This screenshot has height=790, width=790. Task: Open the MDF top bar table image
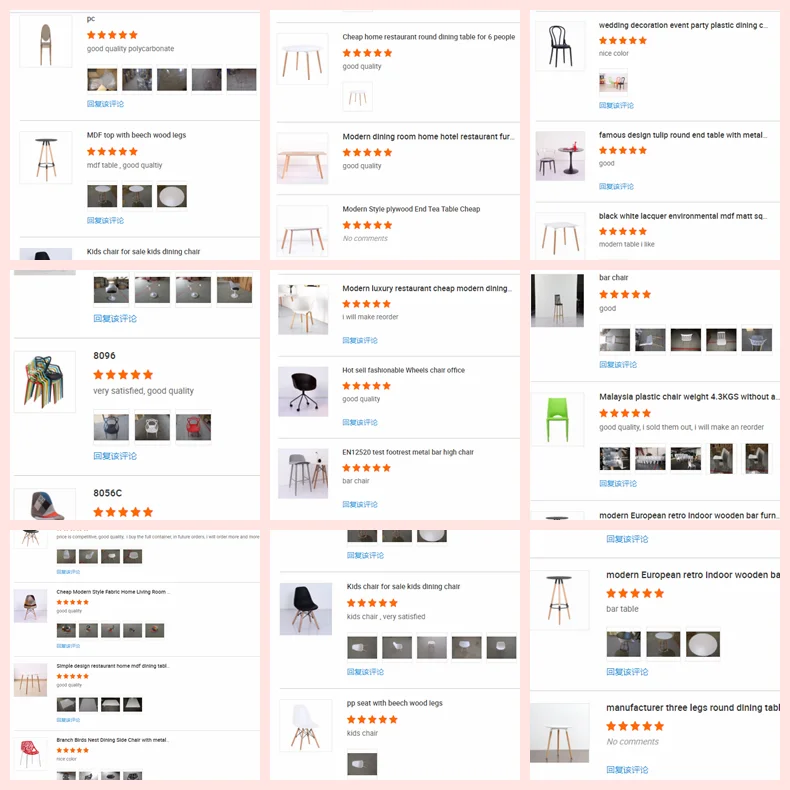pyautogui.click(x=45, y=157)
